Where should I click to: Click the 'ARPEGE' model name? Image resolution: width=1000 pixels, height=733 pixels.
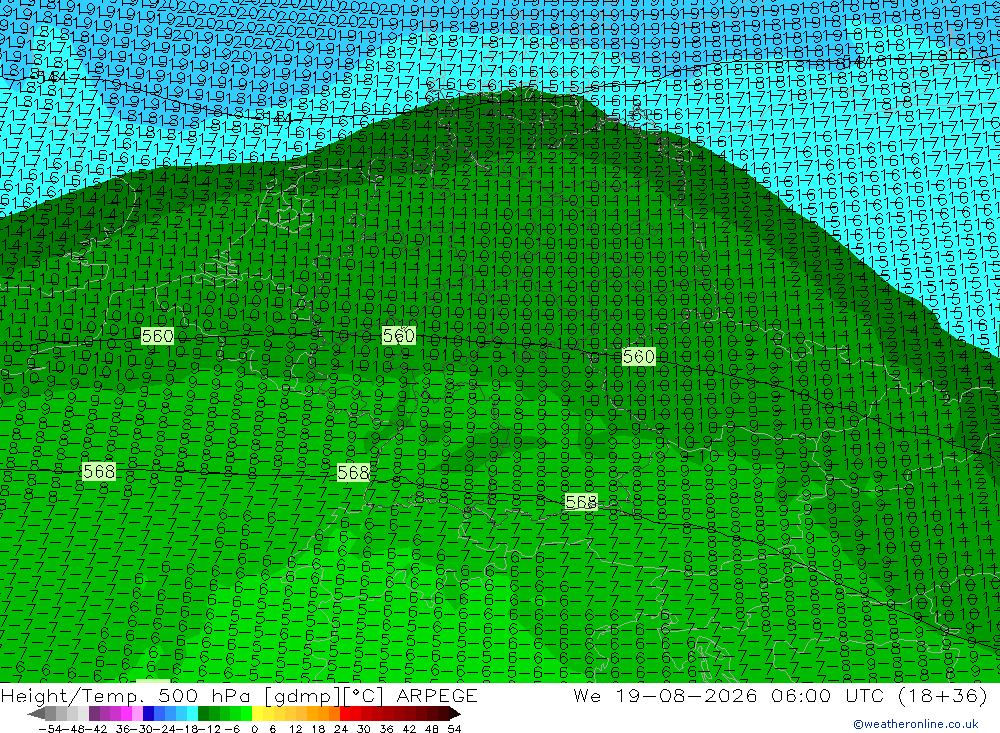coord(437,695)
